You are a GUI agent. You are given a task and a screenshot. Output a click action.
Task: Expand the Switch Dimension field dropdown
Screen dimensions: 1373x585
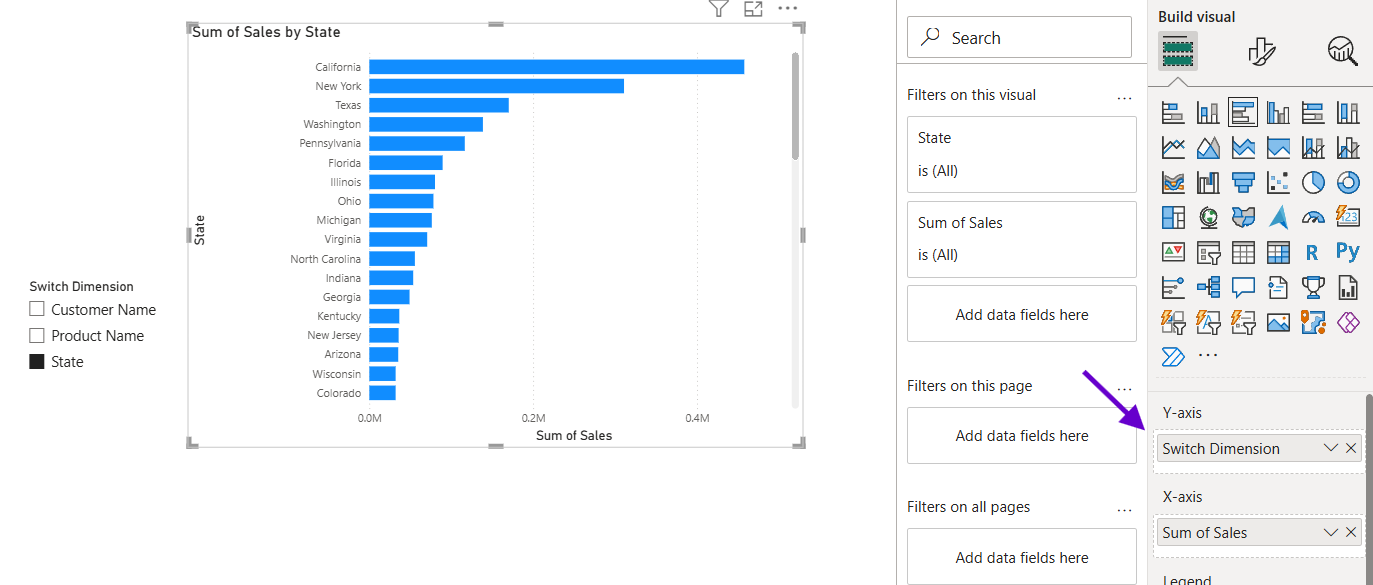click(x=1330, y=448)
